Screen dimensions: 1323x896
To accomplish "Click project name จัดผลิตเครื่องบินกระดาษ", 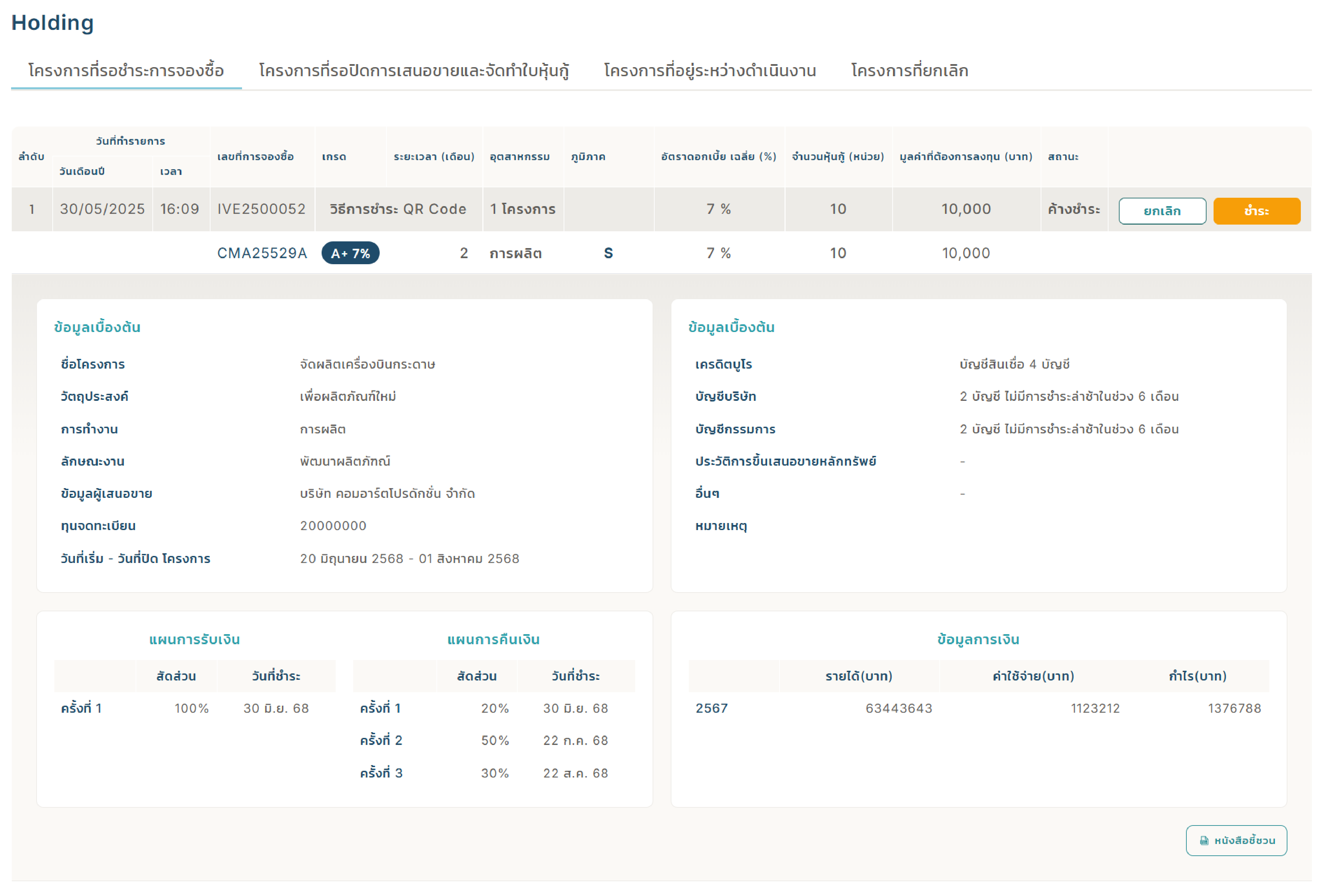I will 367,364.
